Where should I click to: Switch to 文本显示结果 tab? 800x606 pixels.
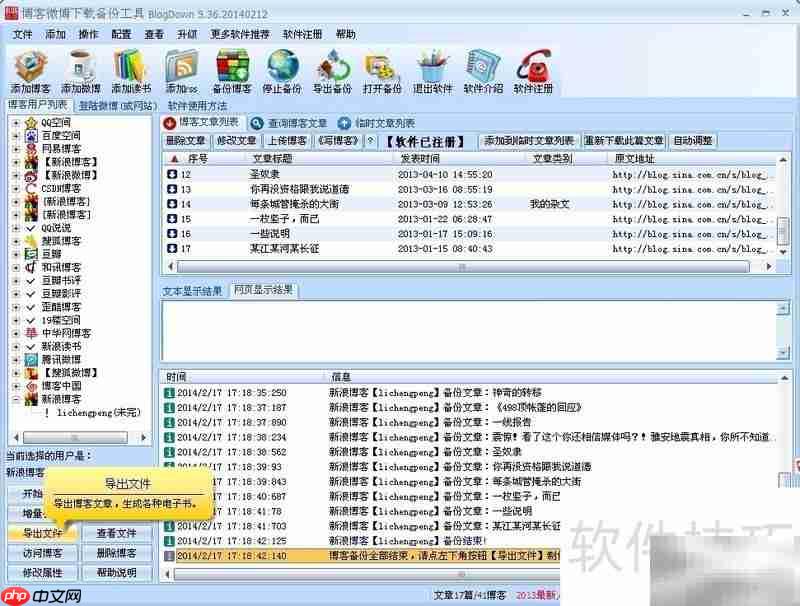192,291
